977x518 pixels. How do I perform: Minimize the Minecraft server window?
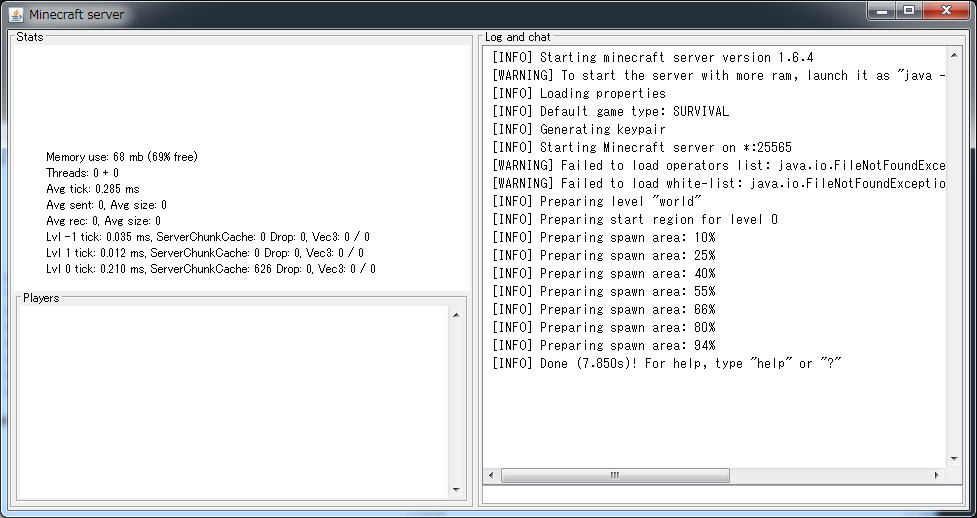point(882,10)
